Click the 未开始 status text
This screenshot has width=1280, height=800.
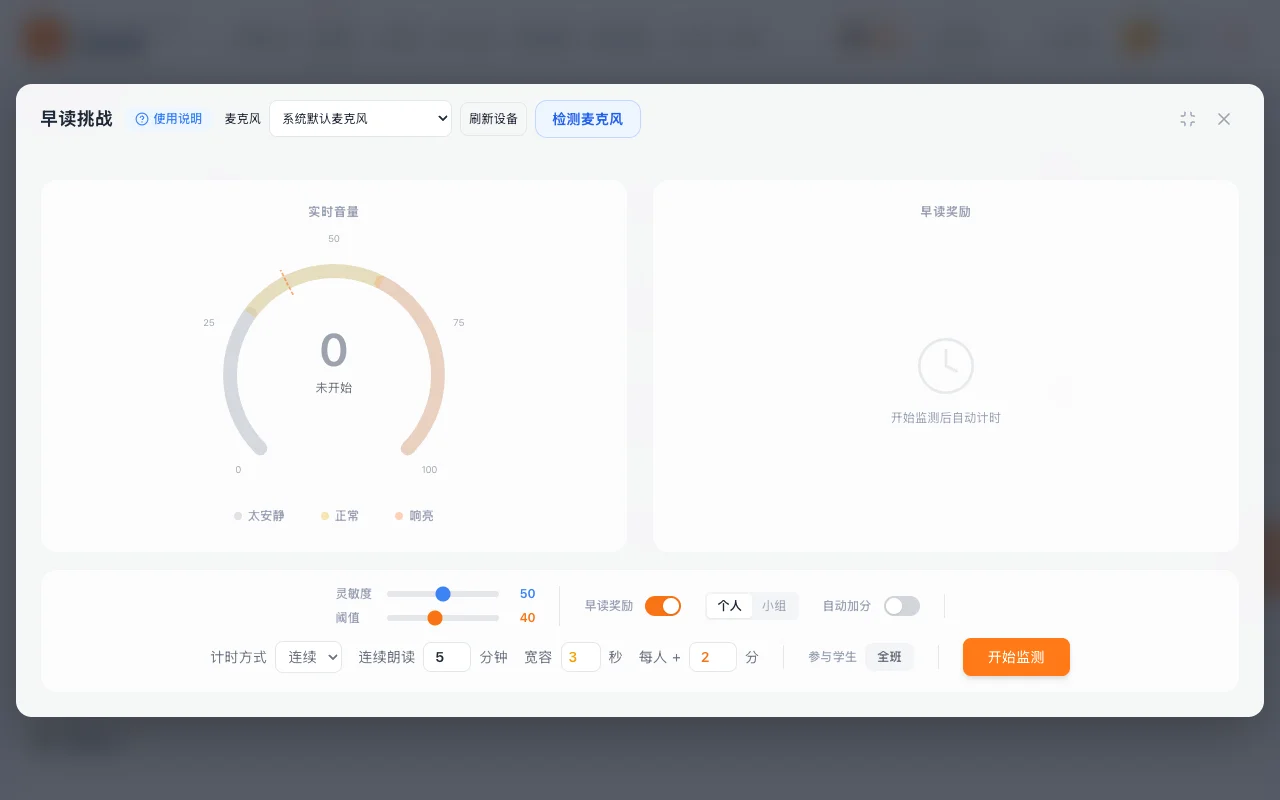334,388
